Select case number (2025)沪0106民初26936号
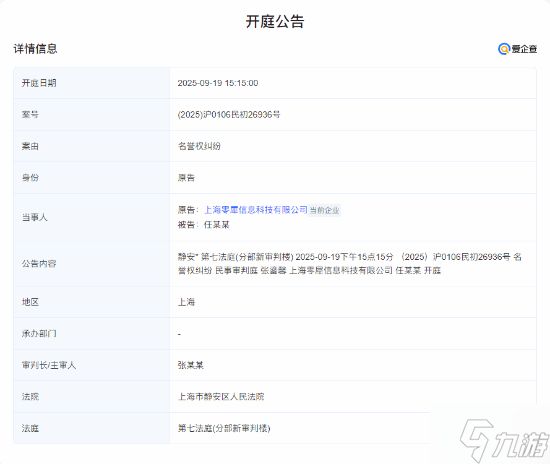 [229, 115]
